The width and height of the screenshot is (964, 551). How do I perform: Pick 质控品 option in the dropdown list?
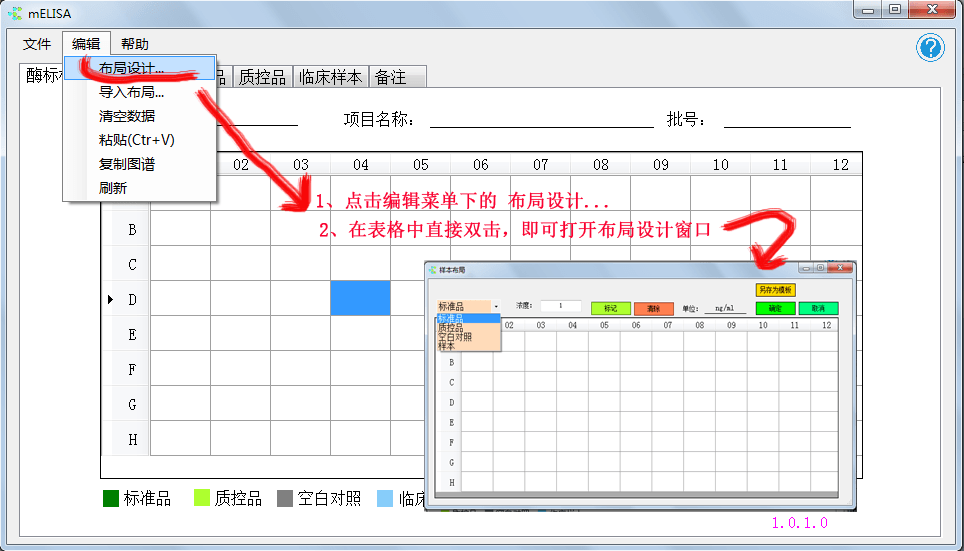[x=468, y=328]
